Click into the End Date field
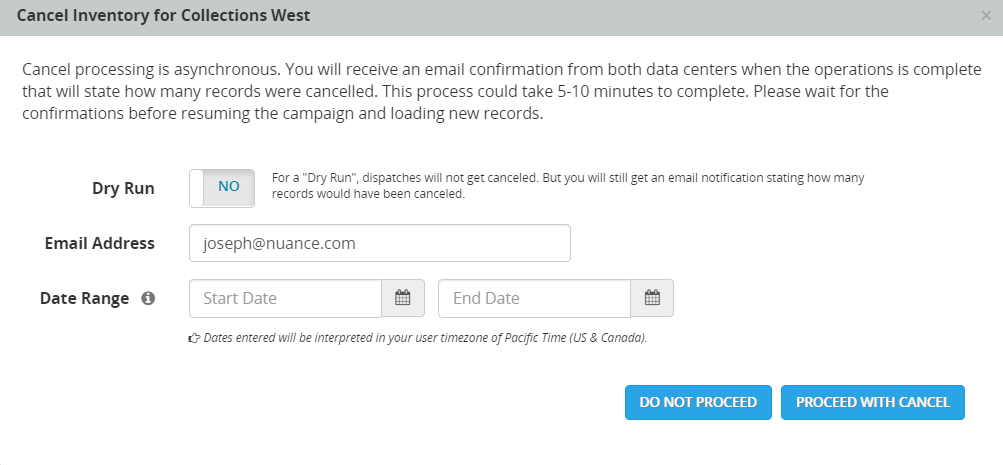Viewport: 1003px width, 465px height. tap(534, 298)
